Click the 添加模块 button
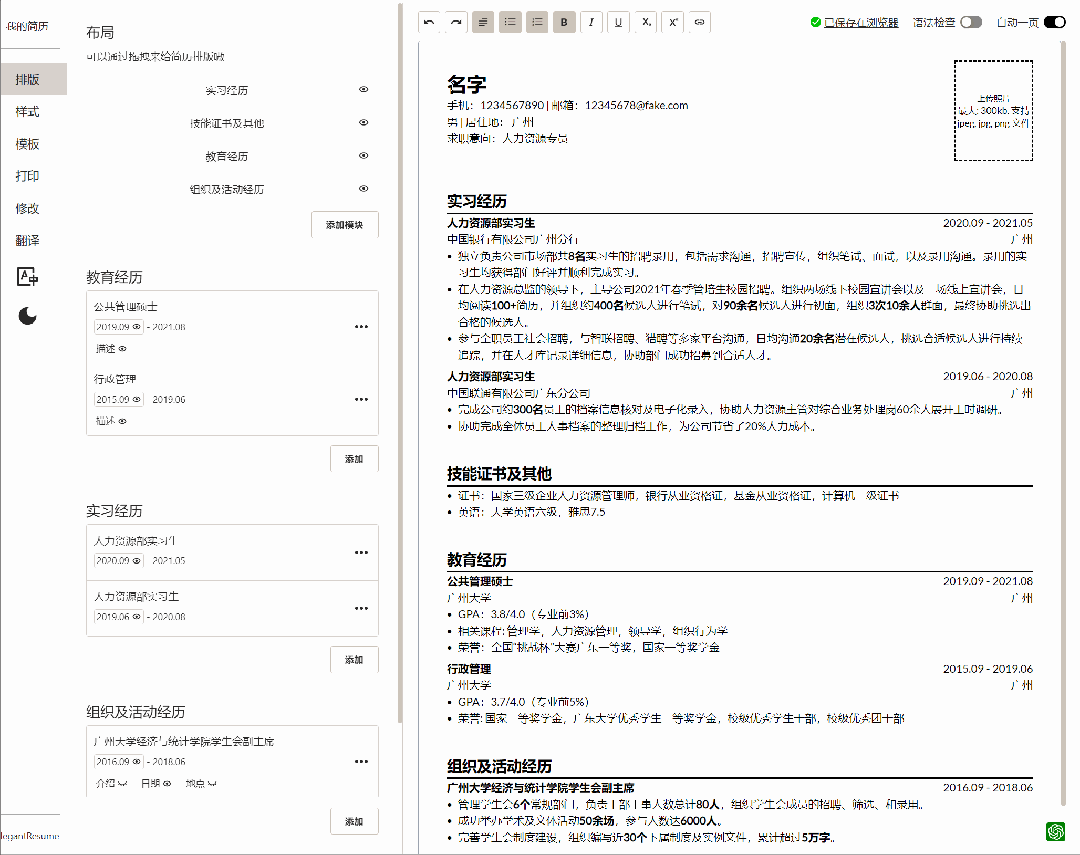 click(x=344, y=224)
